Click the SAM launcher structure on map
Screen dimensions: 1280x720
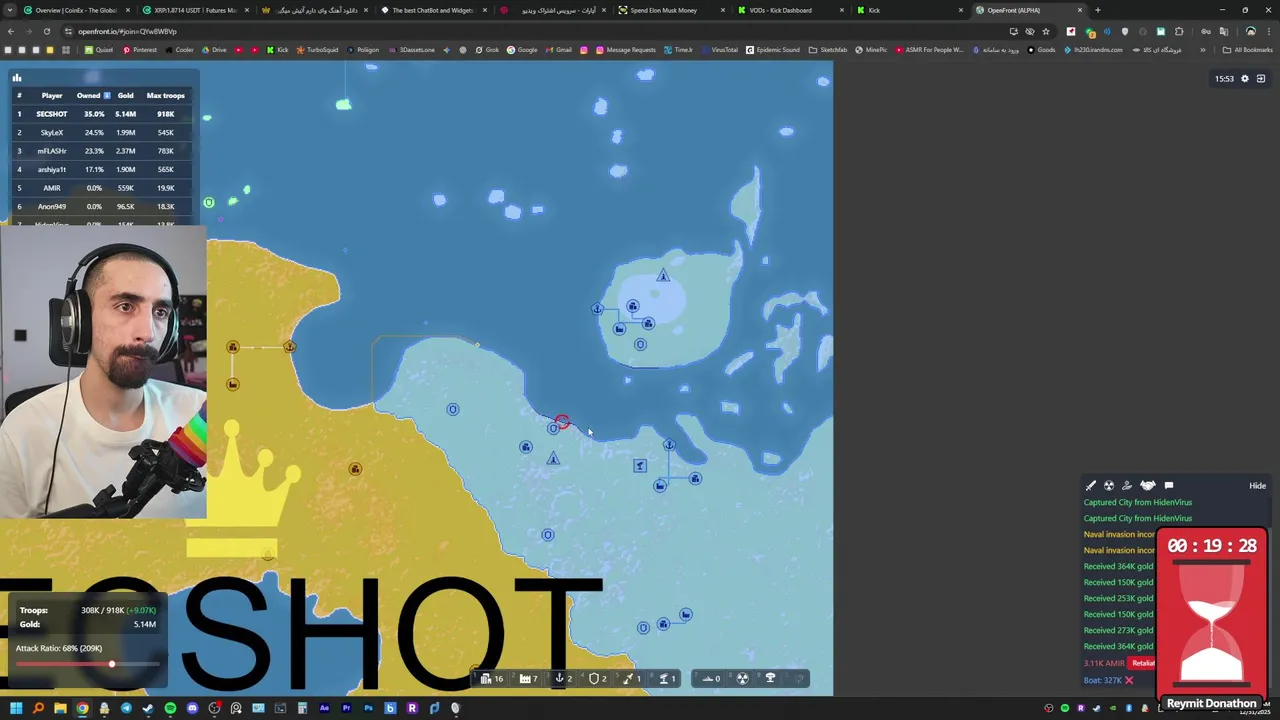(x=640, y=465)
